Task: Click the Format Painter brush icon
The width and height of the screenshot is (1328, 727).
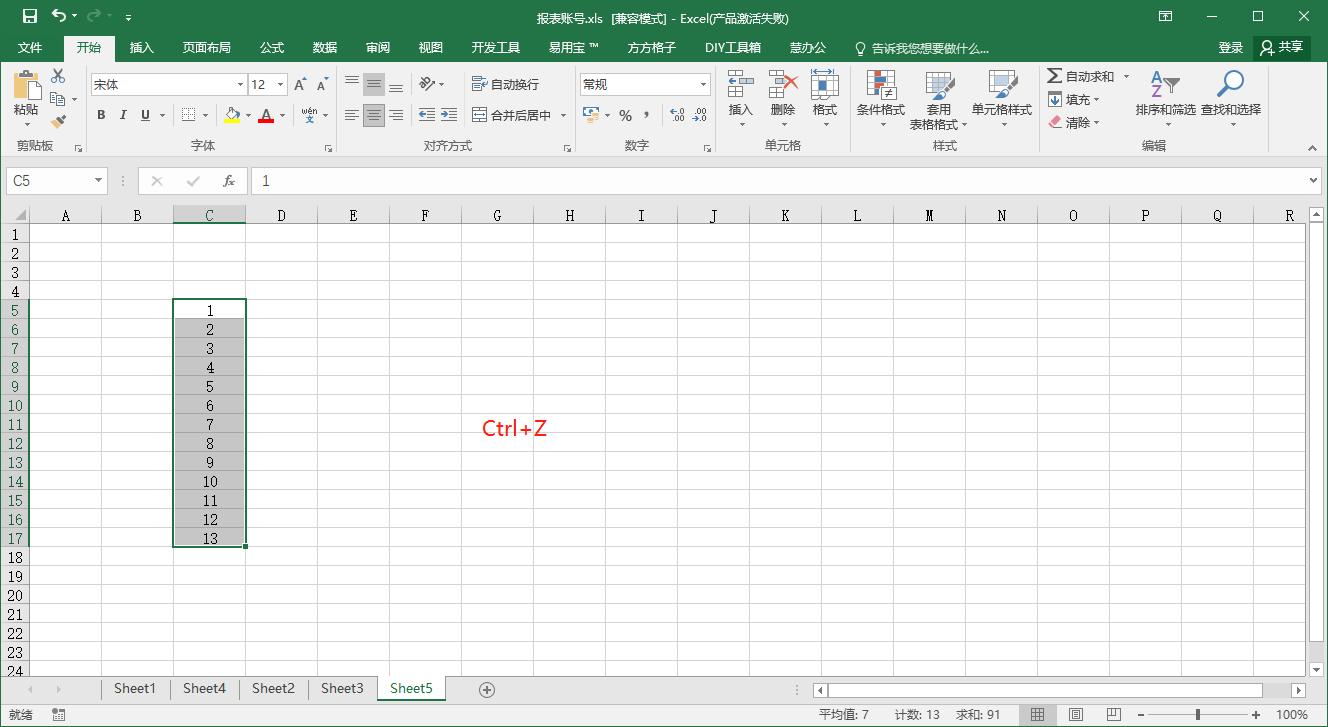Action: click(x=58, y=122)
